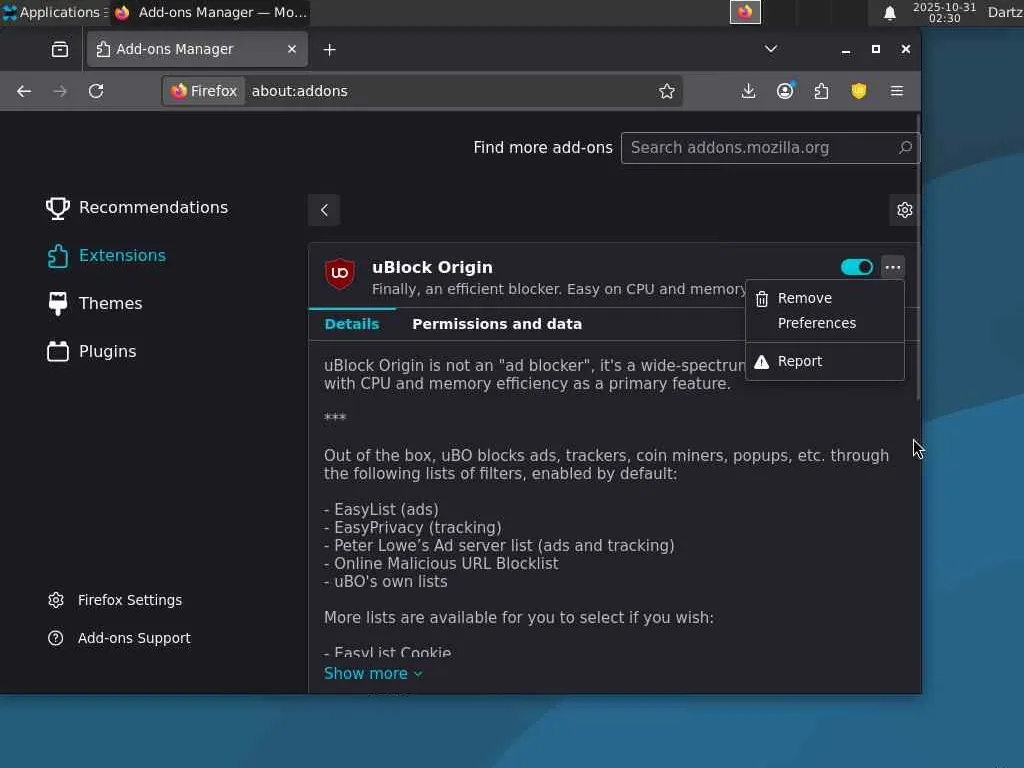The height and width of the screenshot is (768, 1024).
Task: Click the "EasyList (ads)" line
Action: pyautogui.click(x=381, y=509)
